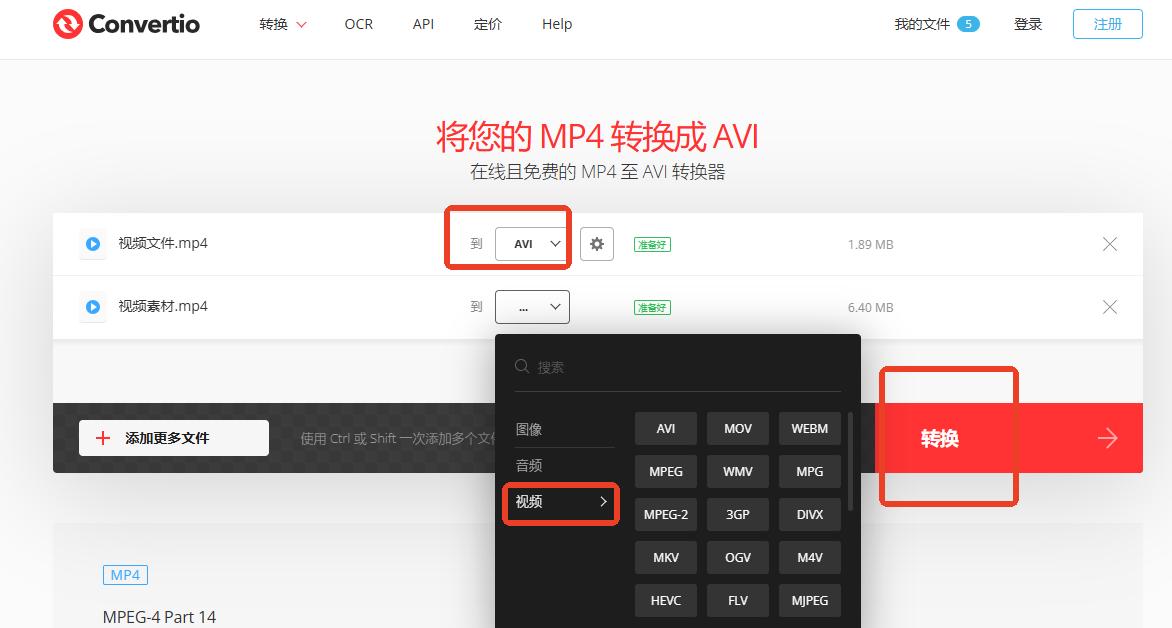This screenshot has height=628, width=1172.
Task: Click the search magnifier in format picker
Action: 522,366
